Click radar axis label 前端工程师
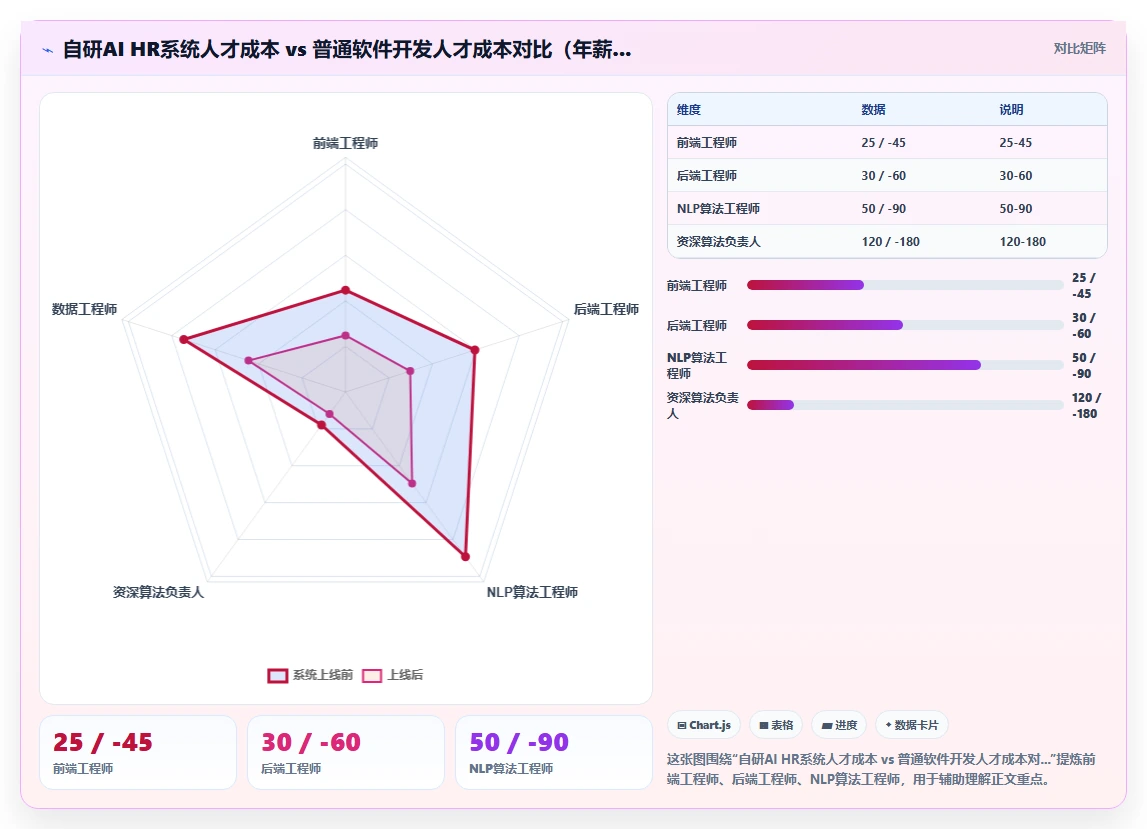 345,143
